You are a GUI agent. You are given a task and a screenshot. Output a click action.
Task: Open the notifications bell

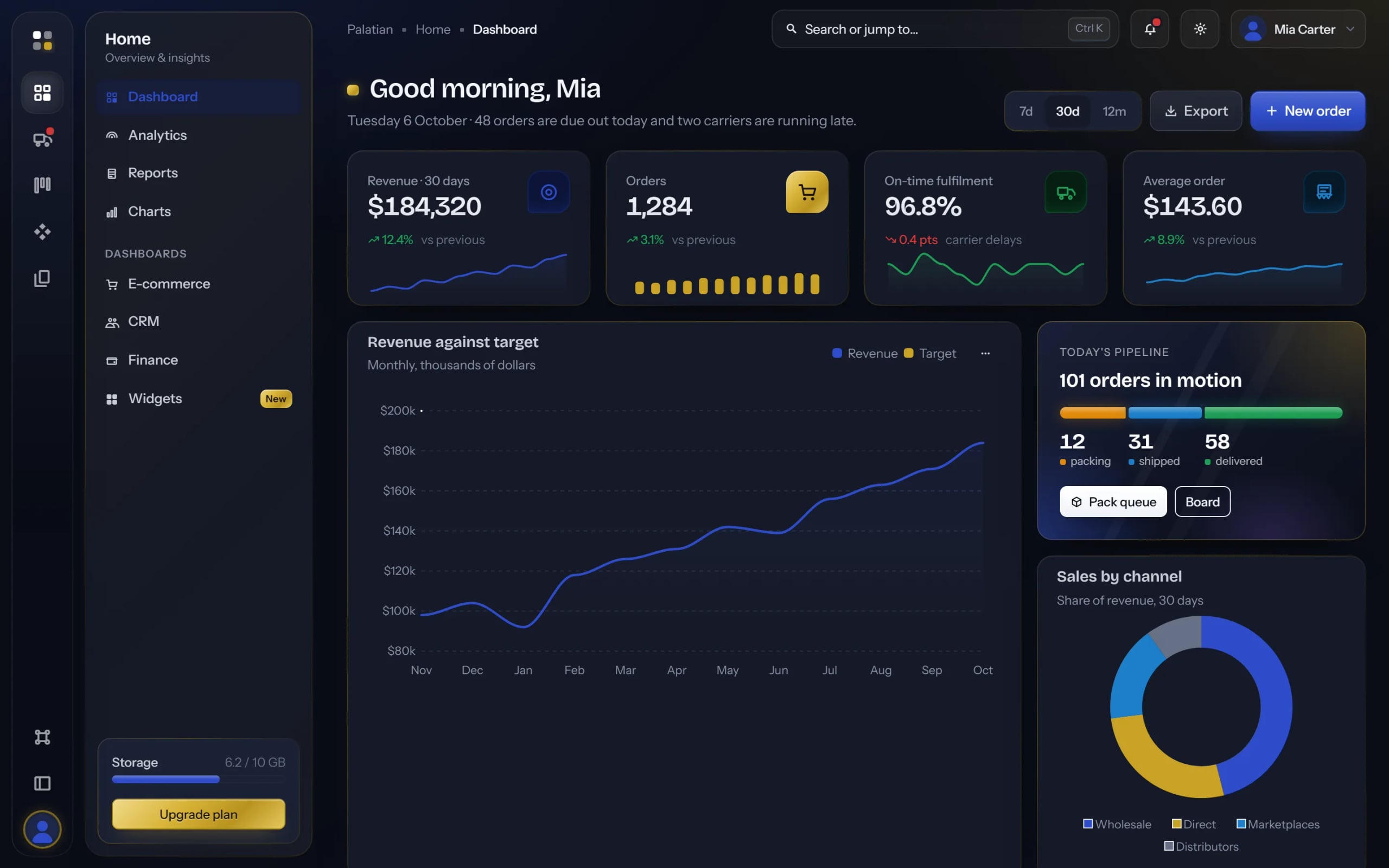click(x=1150, y=29)
